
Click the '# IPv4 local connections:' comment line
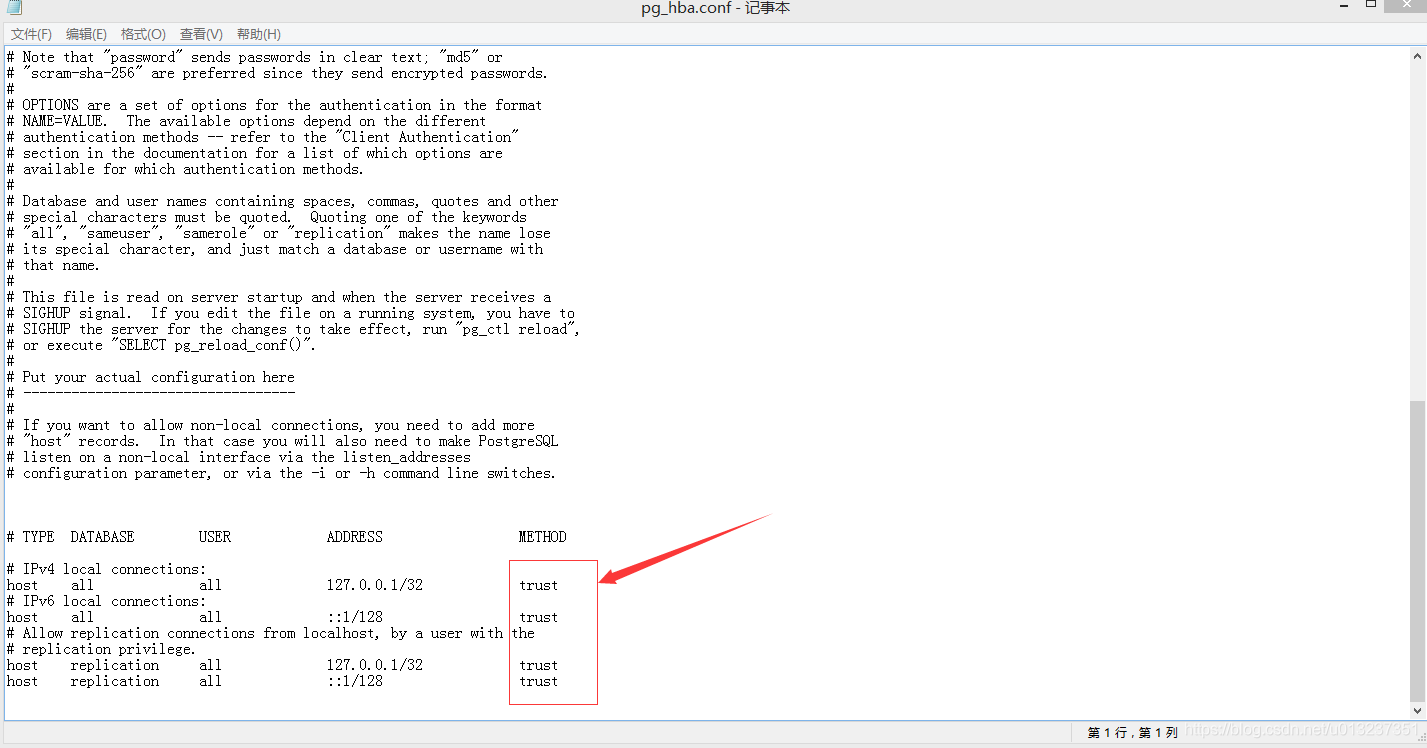click(x=106, y=569)
